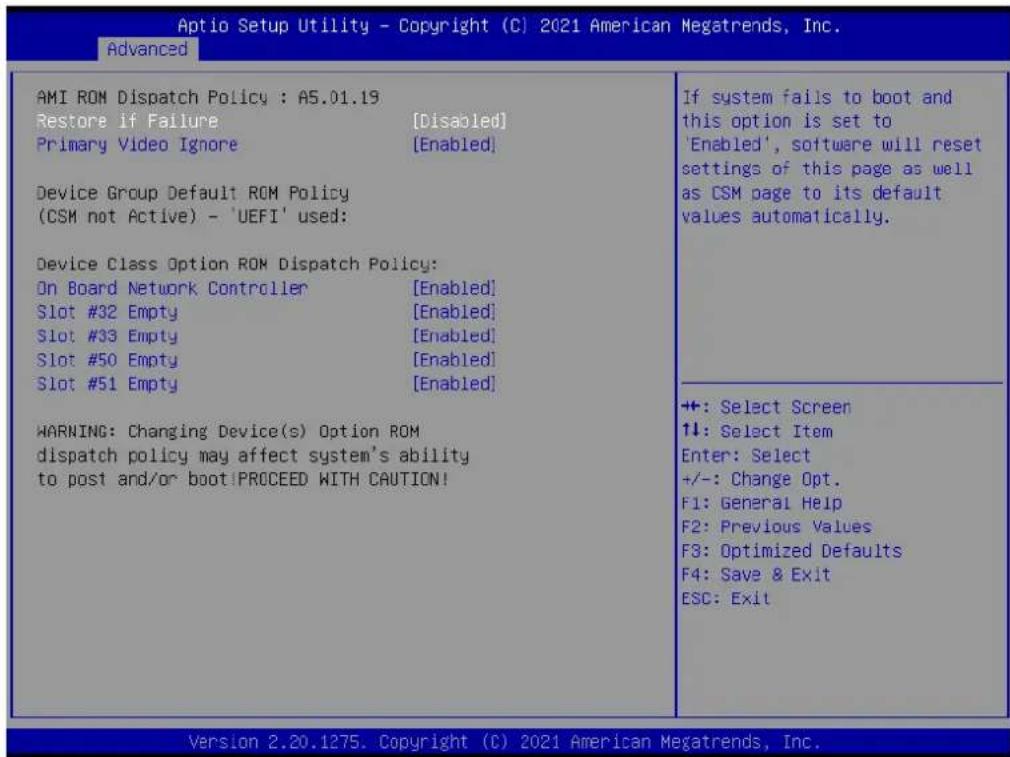
Task: Click the Version 2.20.1275 footer text
Action: pyautogui.click(x=504, y=742)
